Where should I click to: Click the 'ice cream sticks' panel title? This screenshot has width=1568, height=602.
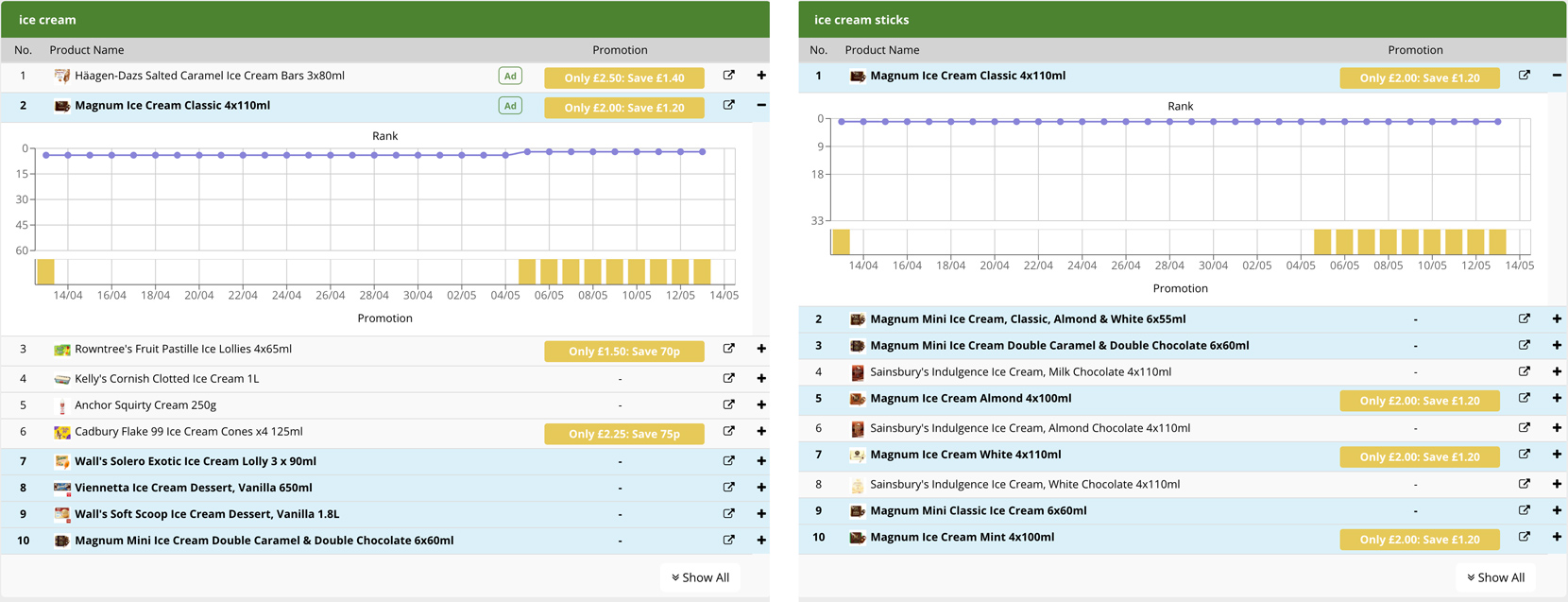(x=861, y=20)
